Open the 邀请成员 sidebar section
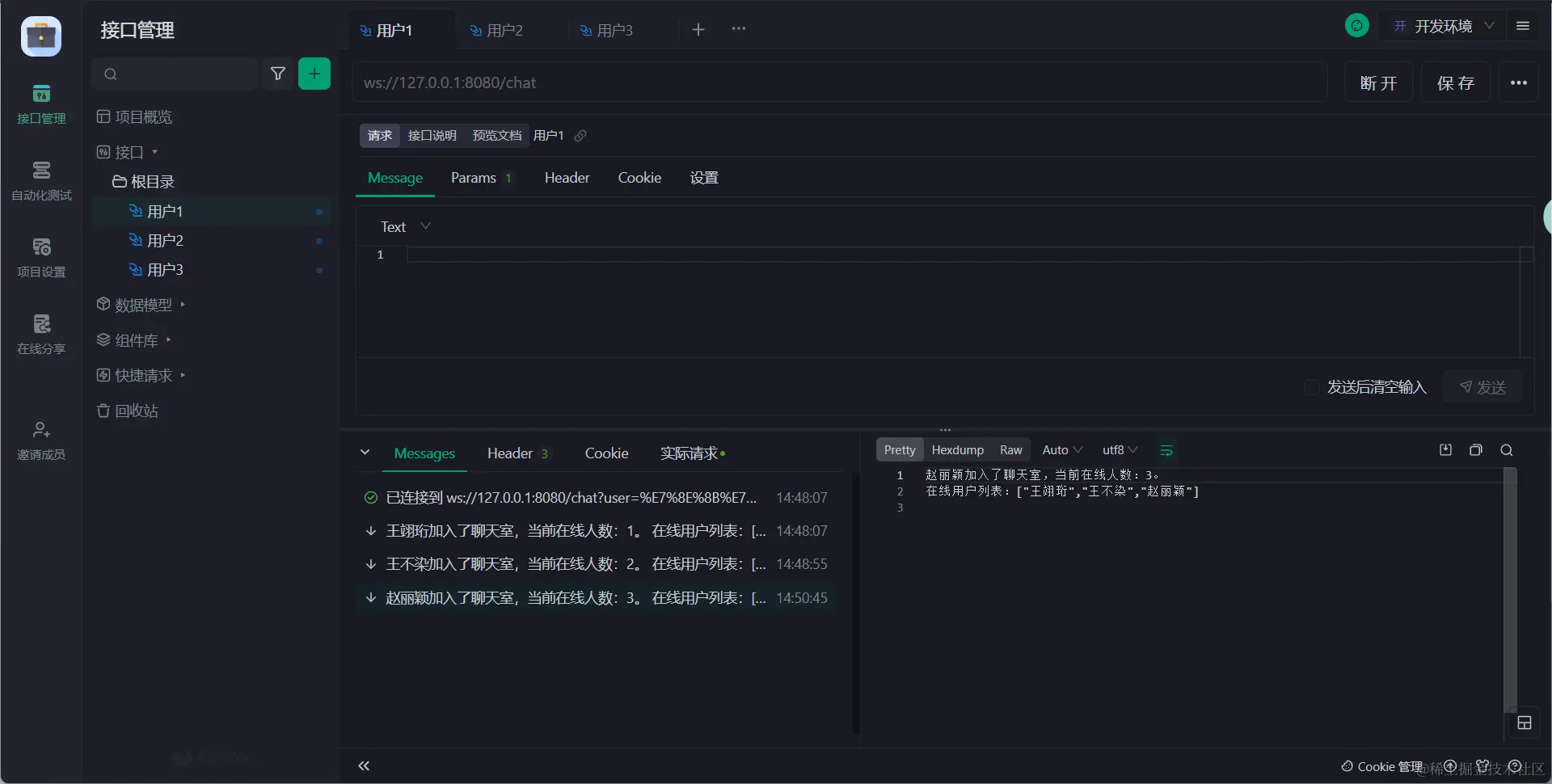The image size is (1552, 784). pyautogui.click(x=41, y=441)
